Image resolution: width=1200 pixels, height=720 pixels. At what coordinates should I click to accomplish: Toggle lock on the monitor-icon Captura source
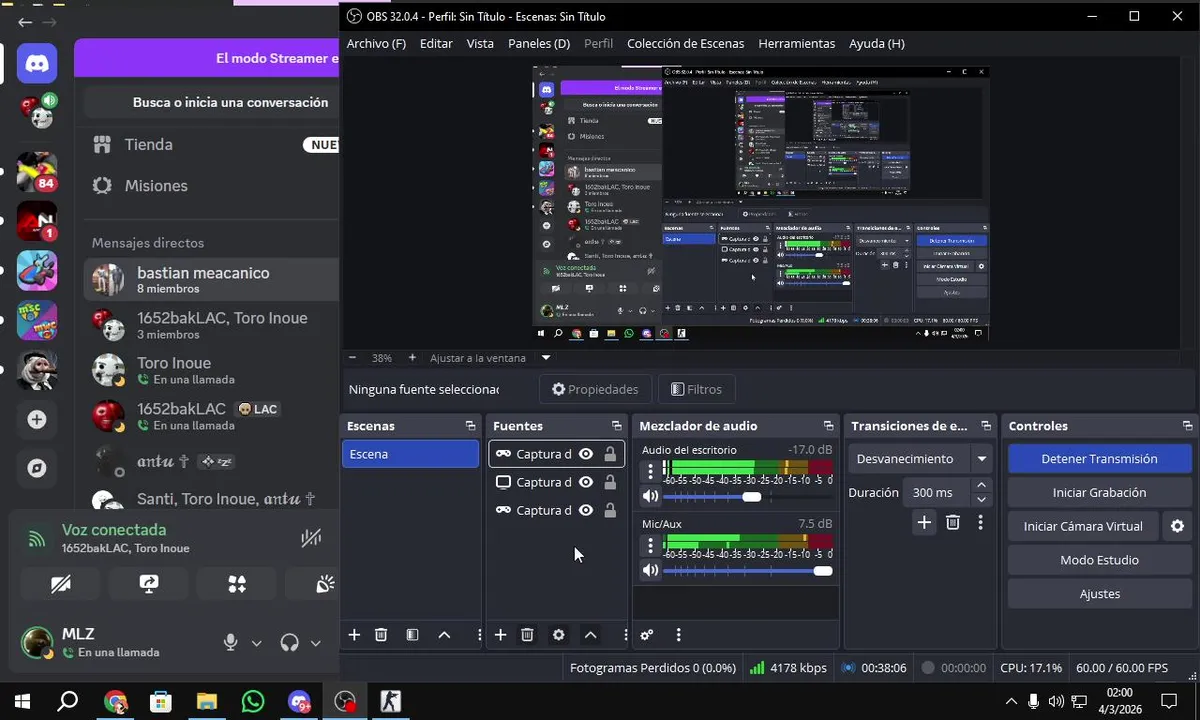(610, 482)
